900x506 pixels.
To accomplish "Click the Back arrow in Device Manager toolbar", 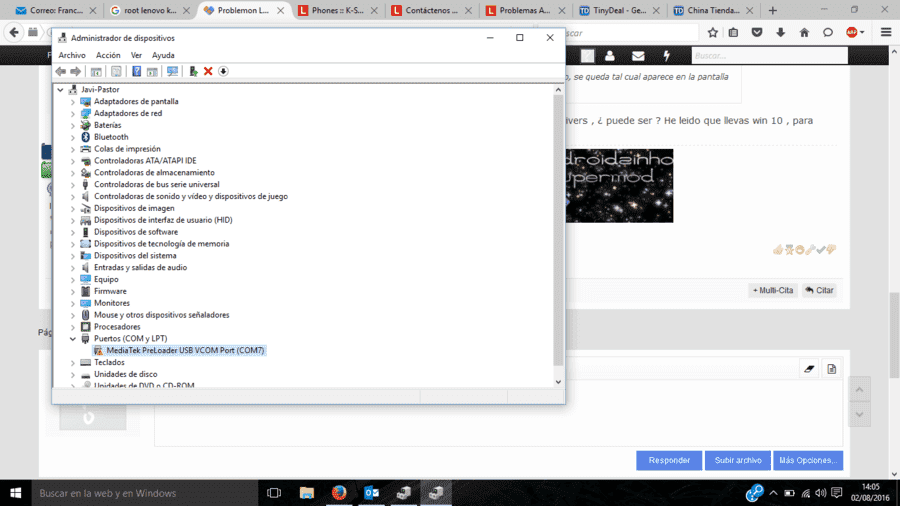I will (x=61, y=71).
